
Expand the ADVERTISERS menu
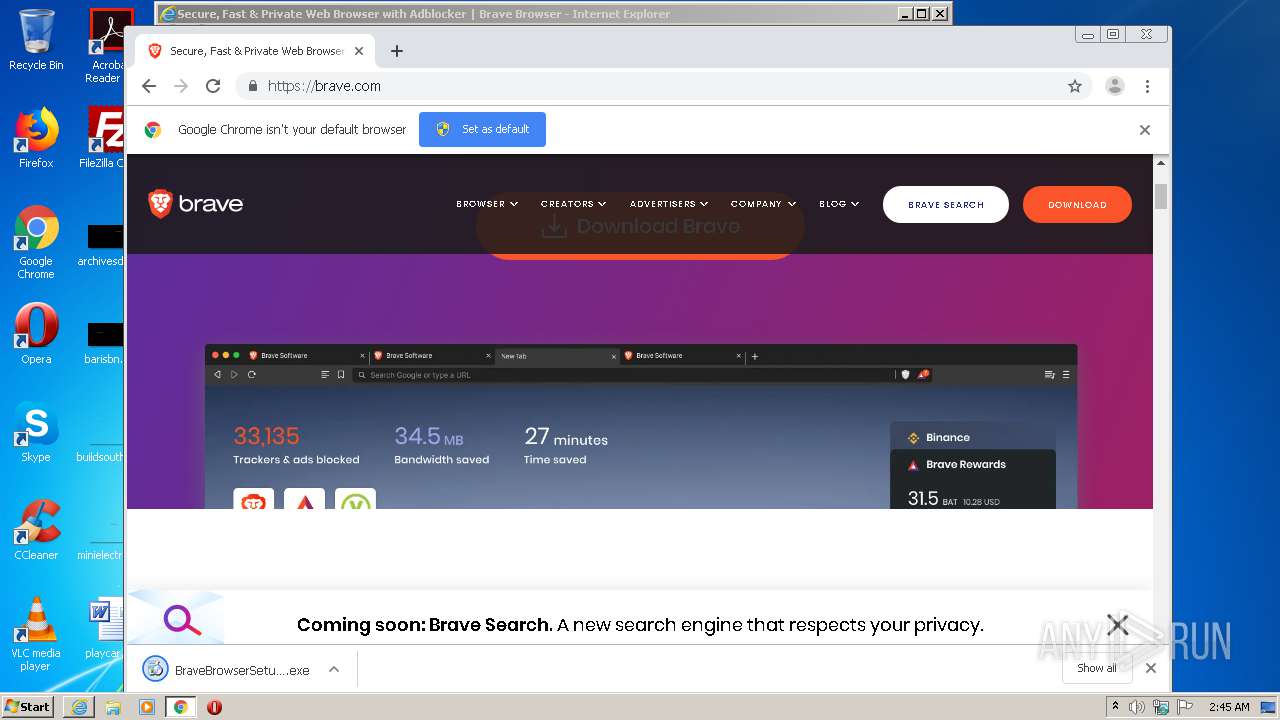click(669, 204)
